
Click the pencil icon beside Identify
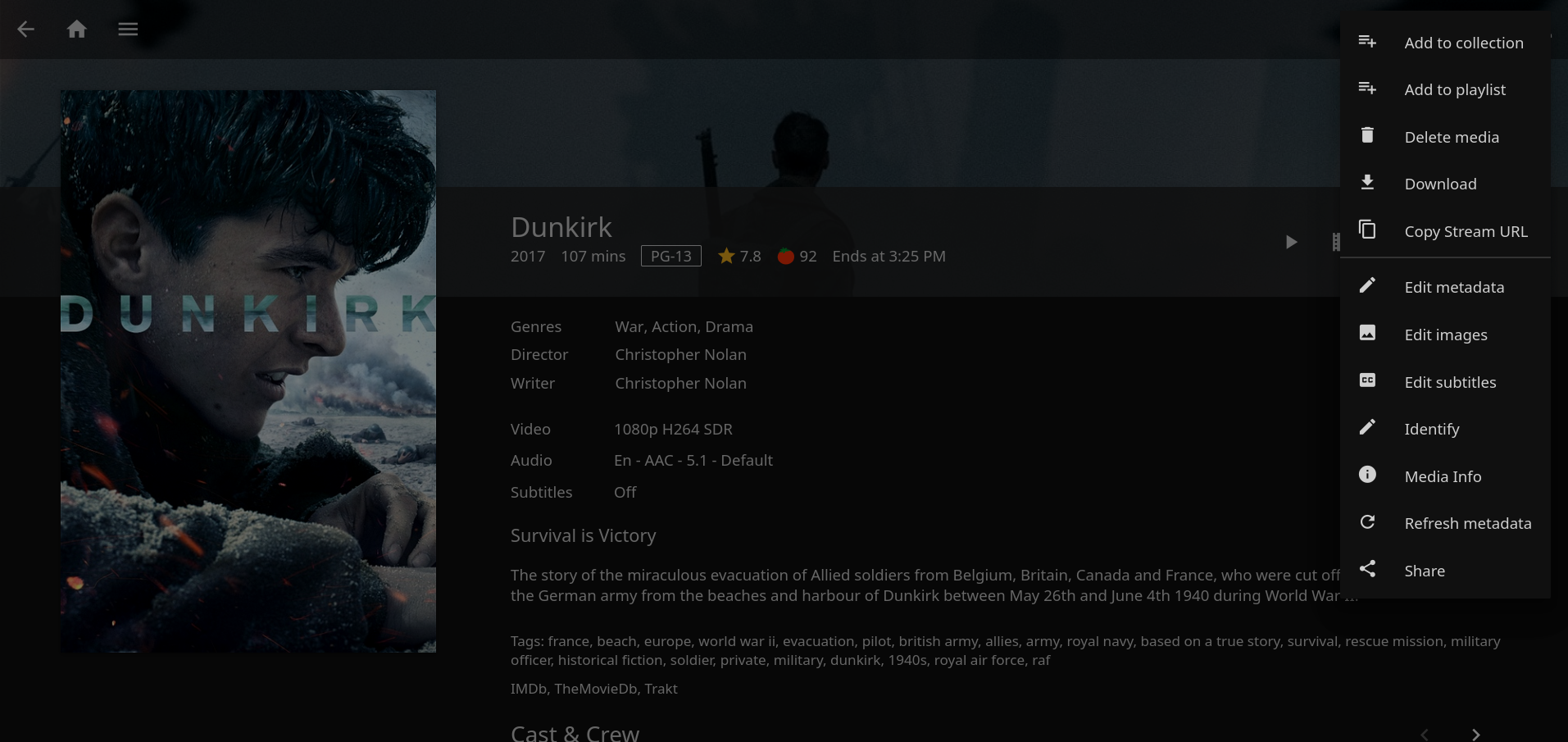tap(1367, 427)
